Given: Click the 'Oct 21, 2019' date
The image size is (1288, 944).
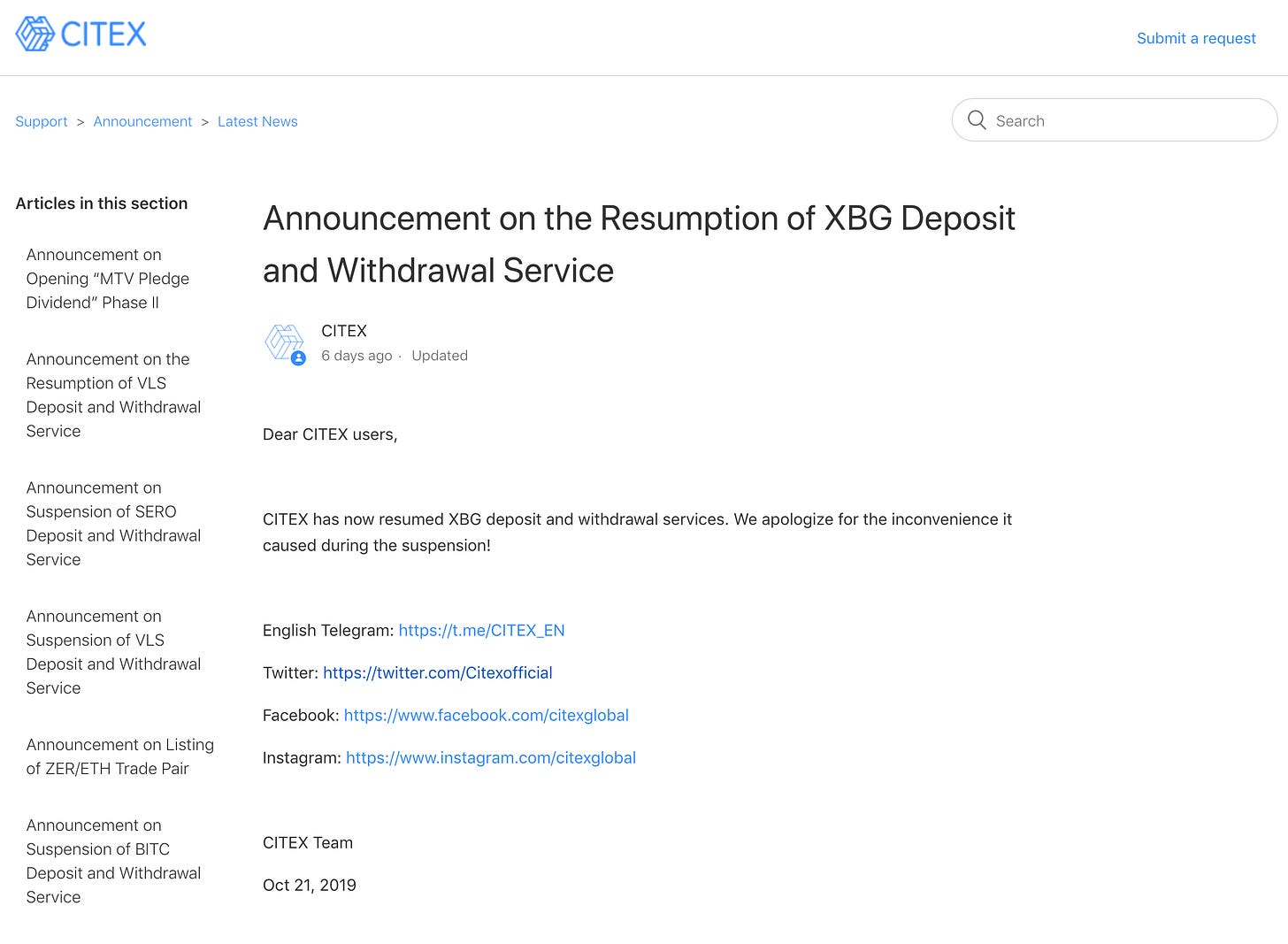Looking at the screenshot, I should tap(310, 886).
